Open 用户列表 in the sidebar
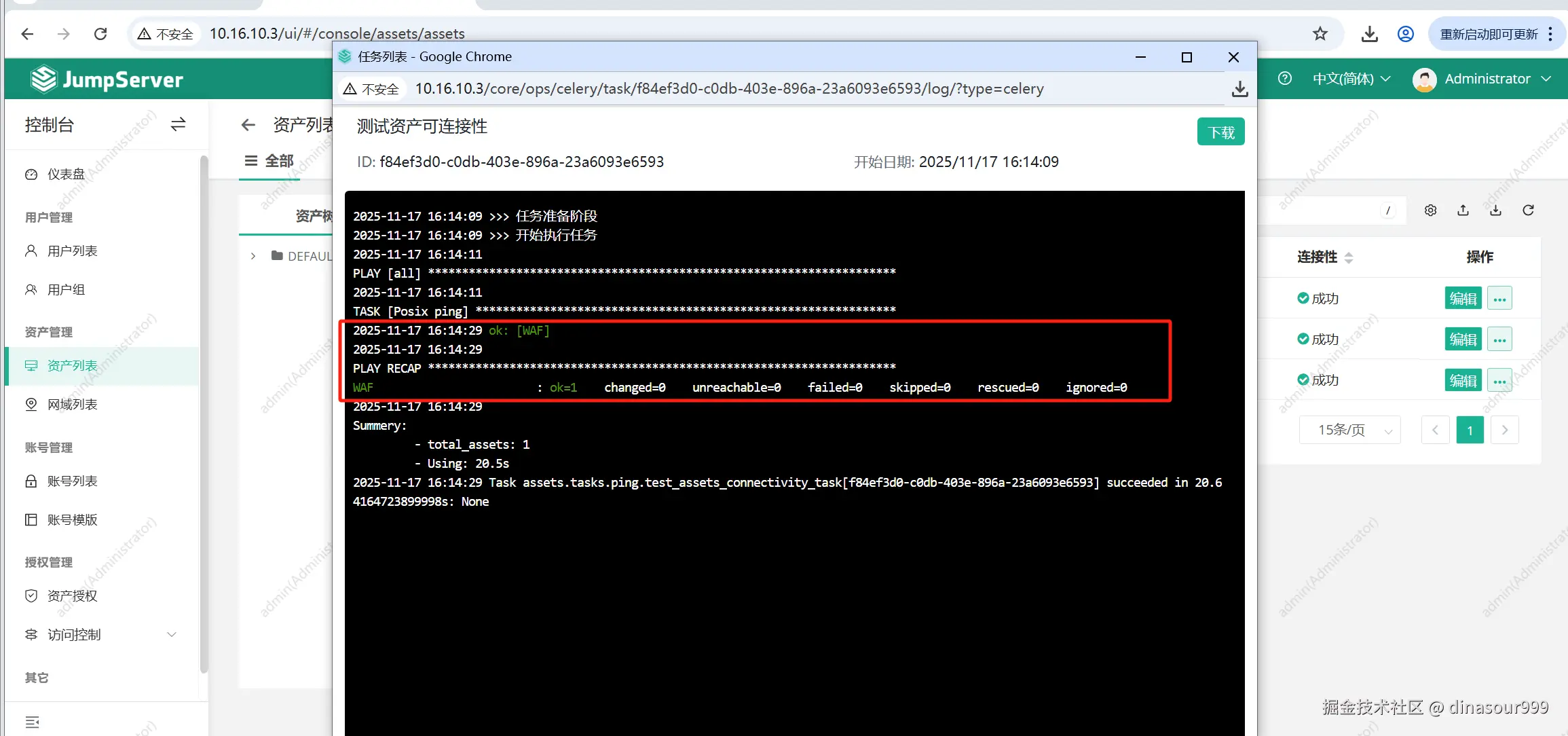1568x736 pixels. (72, 251)
